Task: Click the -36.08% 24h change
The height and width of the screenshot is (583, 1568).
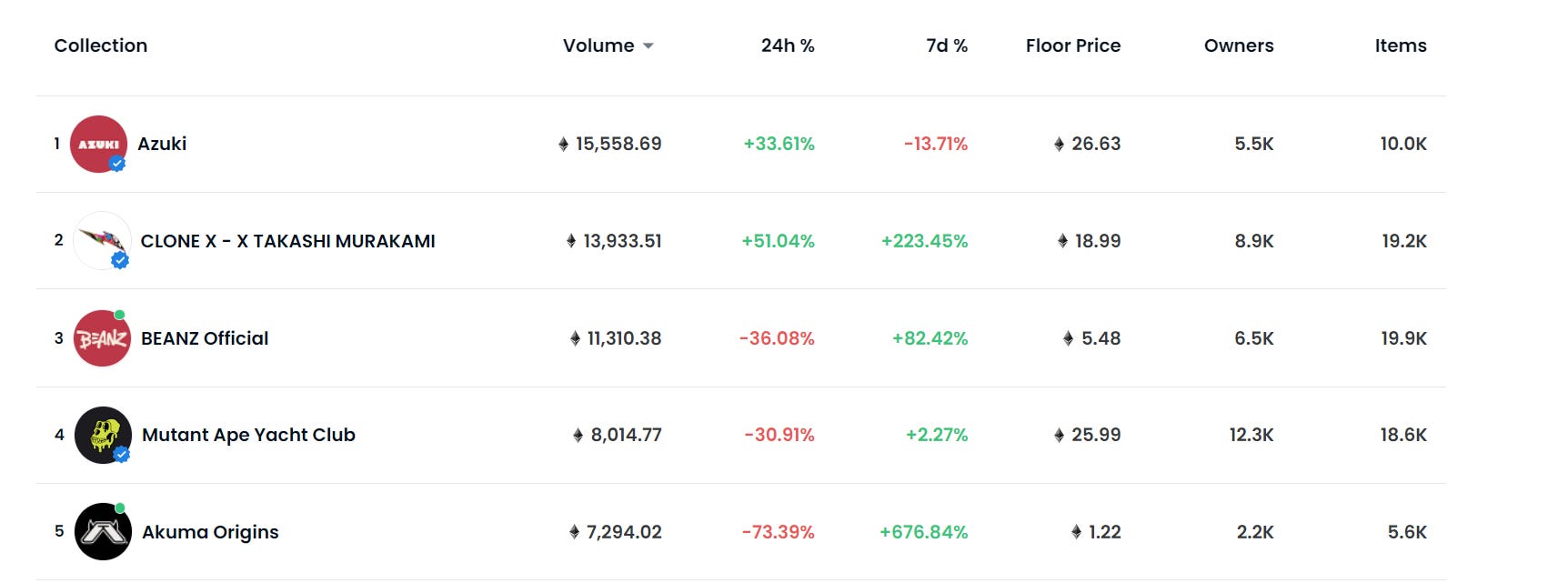Action: 777,338
